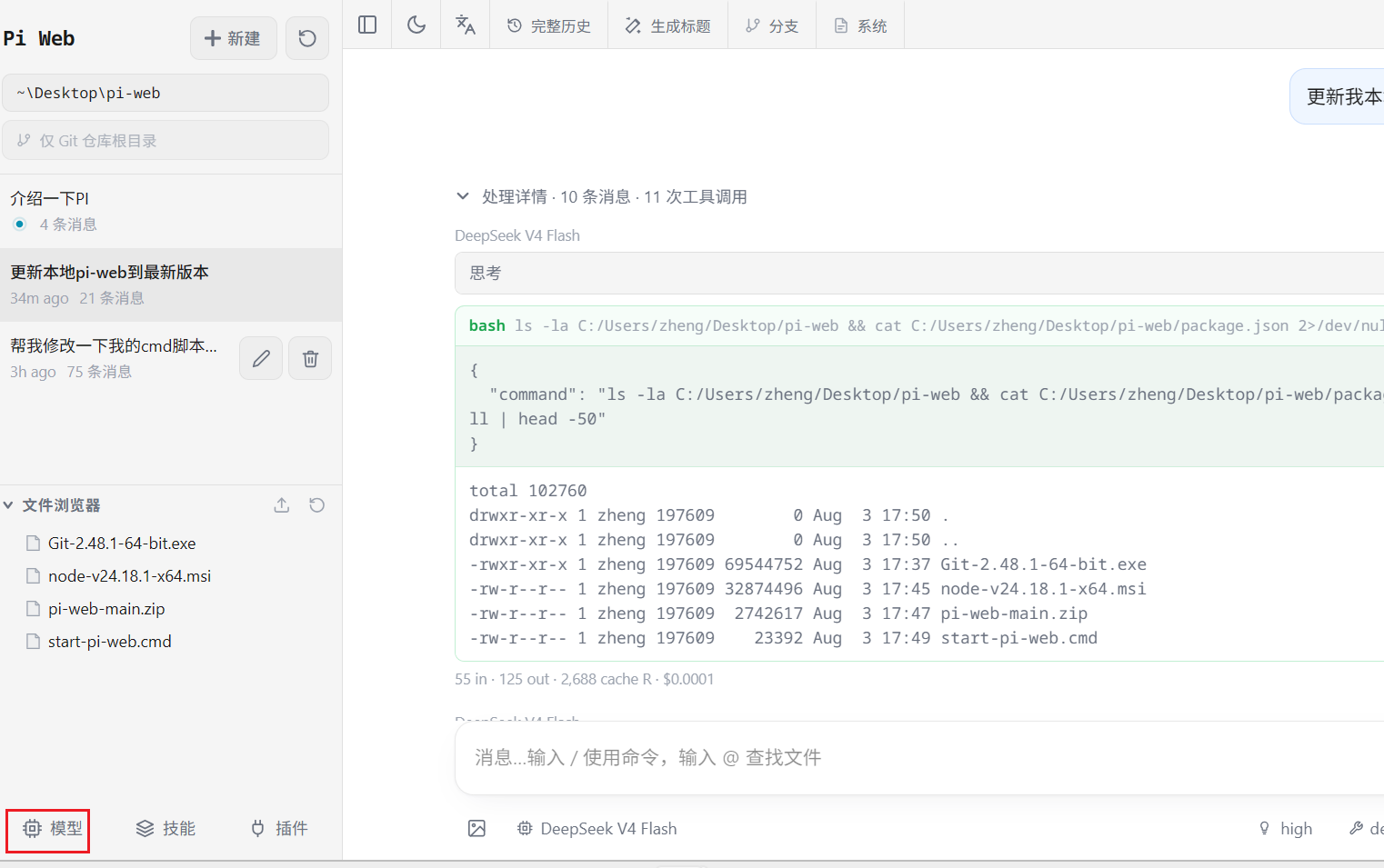Attach an image with the picture icon

click(476, 828)
